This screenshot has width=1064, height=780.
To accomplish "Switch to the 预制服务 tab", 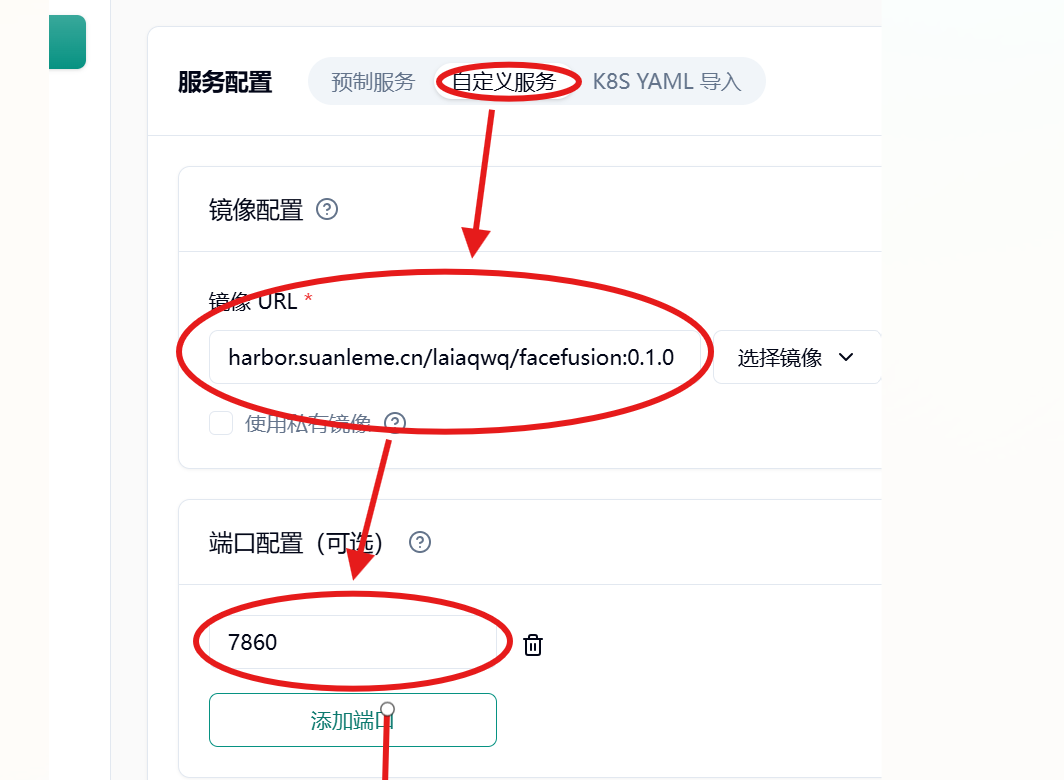I will pyautogui.click(x=373, y=81).
